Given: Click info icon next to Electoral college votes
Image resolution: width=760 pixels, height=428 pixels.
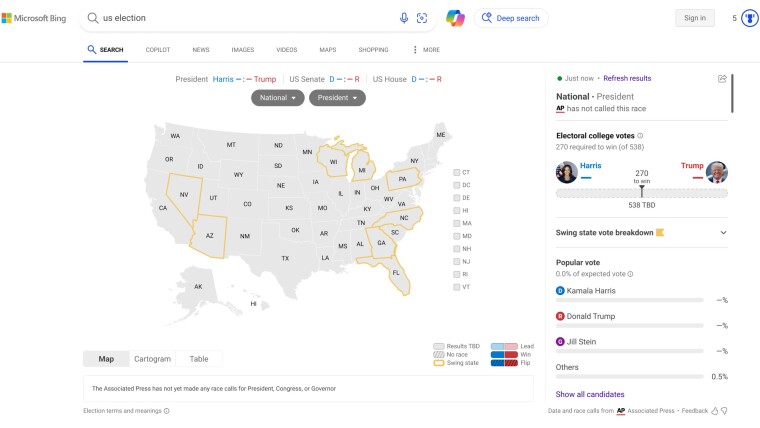Looking at the screenshot, I should (640, 136).
